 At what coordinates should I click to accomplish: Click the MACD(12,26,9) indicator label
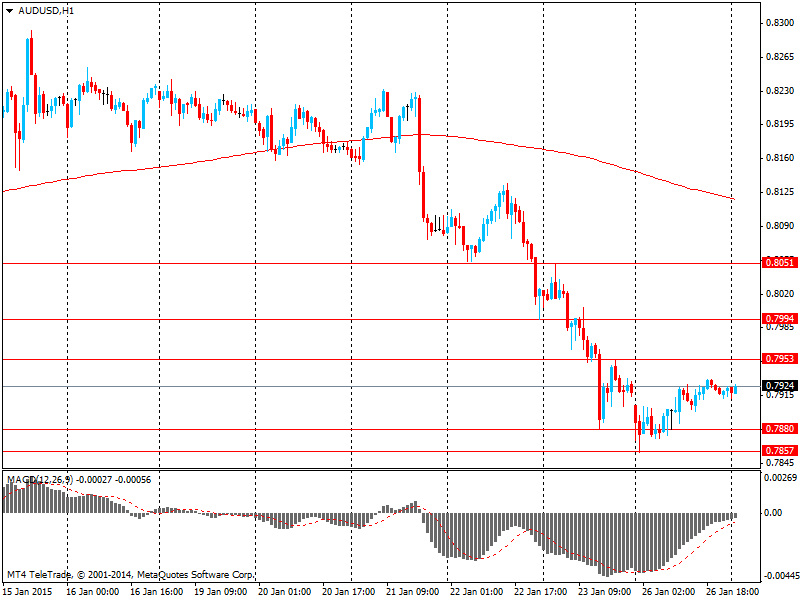tap(40, 480)
